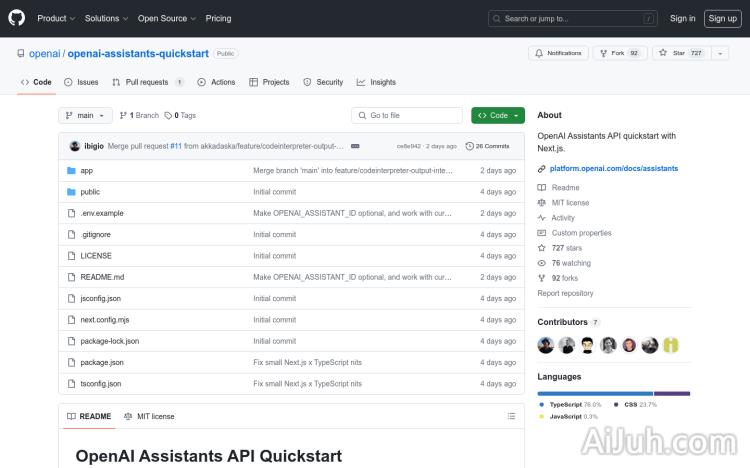Switch to the Issues tab
The image size is (750, 468).
tap(81, 82)
